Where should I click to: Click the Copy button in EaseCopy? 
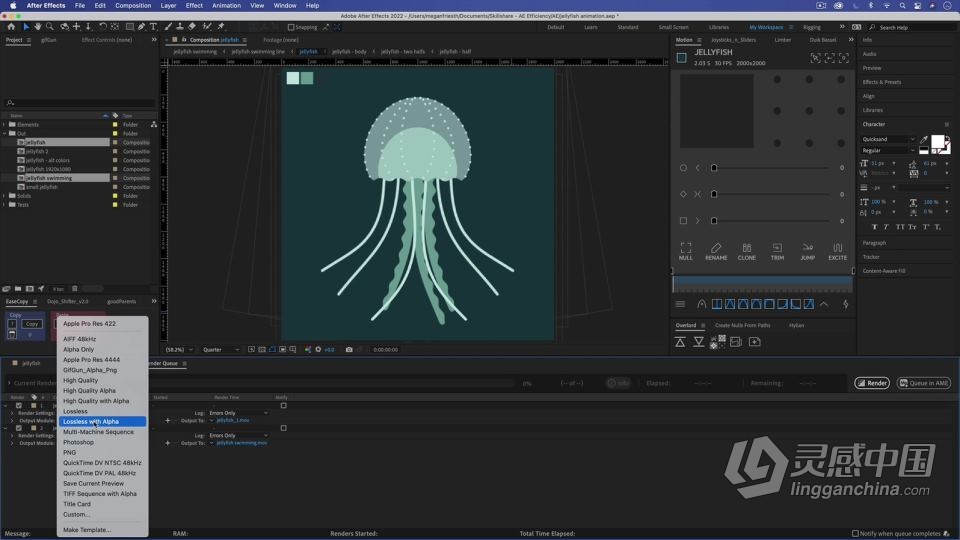click(32, 324)
